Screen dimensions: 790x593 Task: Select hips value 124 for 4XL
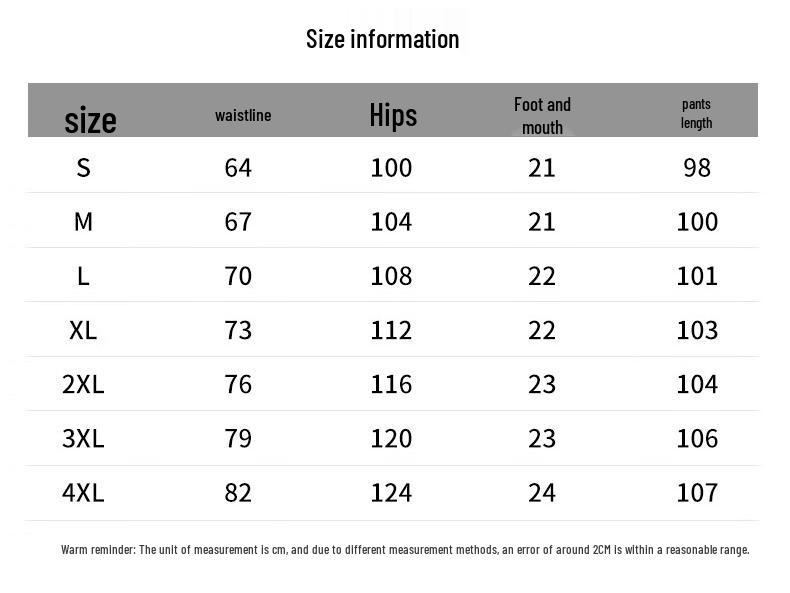[391, 492]
